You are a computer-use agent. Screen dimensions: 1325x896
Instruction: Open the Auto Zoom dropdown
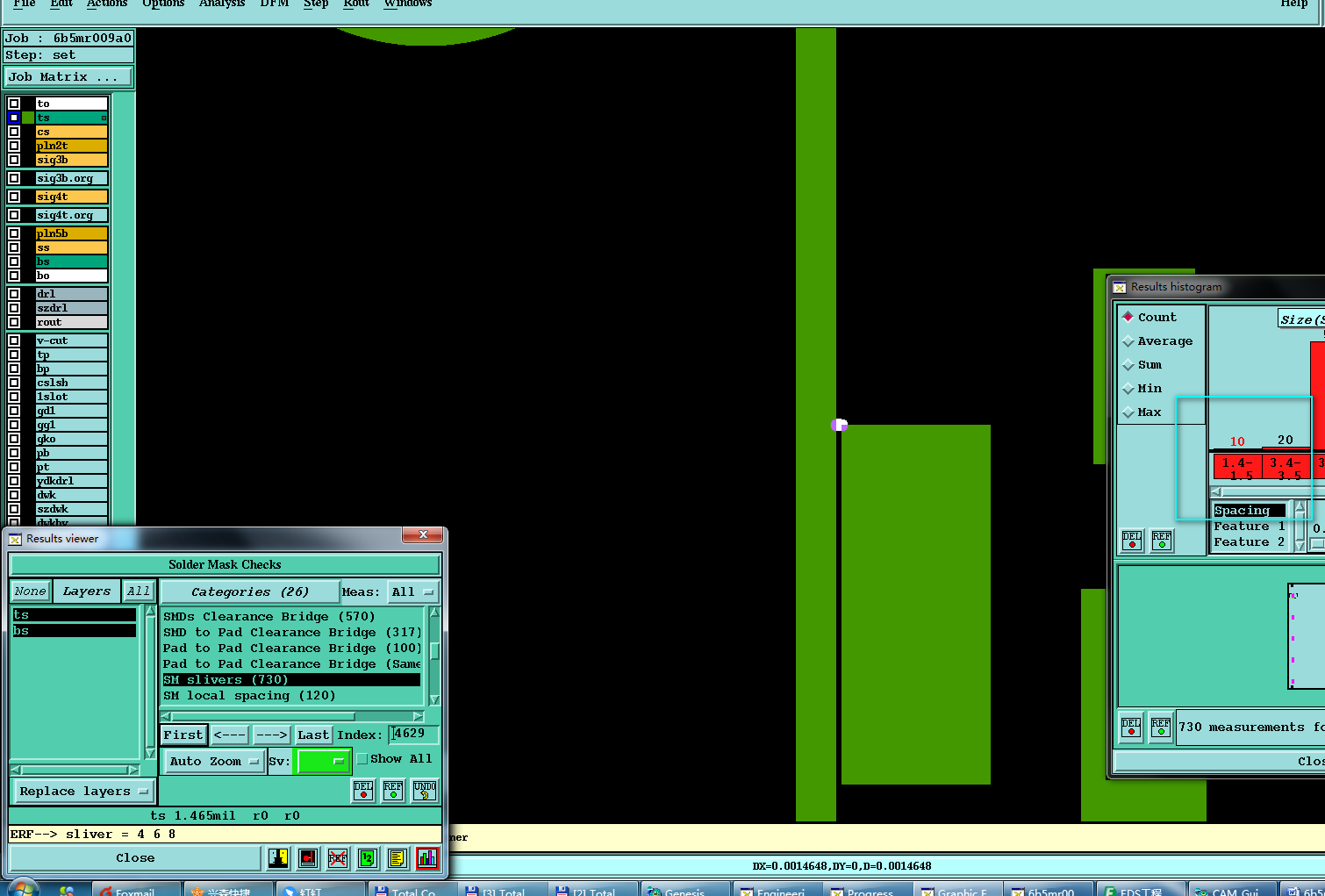214,762
